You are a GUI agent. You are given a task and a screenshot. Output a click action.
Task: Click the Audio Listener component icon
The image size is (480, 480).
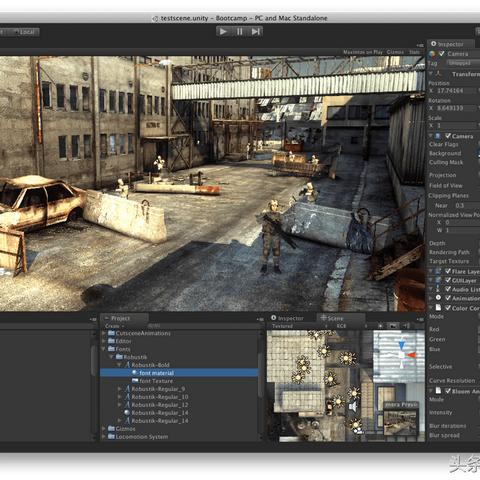click(438, 289)
